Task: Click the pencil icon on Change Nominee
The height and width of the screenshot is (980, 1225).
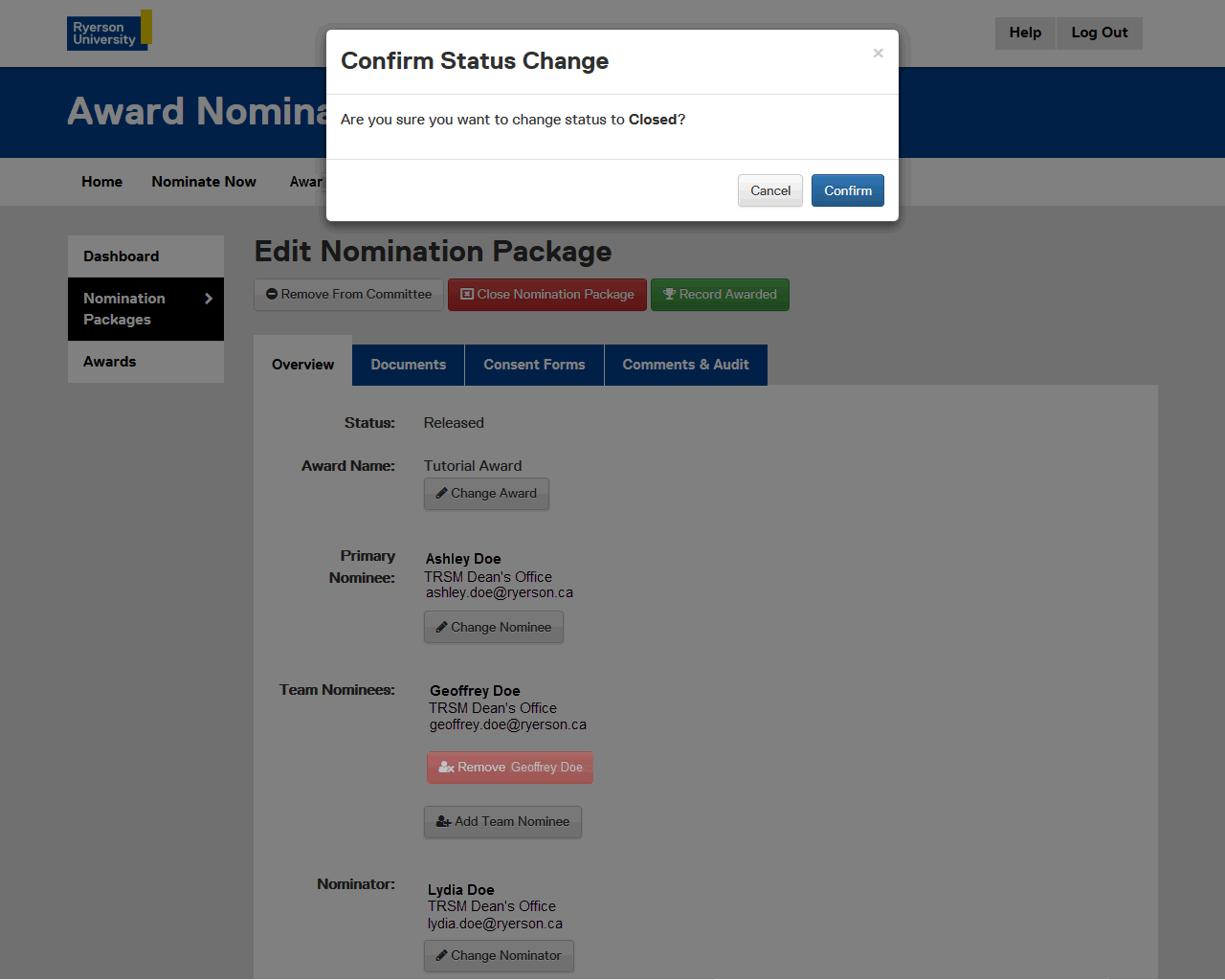Action: pyautogui.click(x=441, y=628)
